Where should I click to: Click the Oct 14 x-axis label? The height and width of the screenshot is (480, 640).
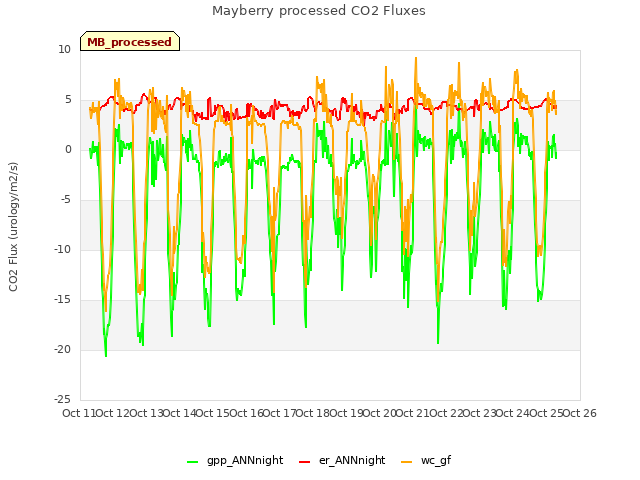179,413
